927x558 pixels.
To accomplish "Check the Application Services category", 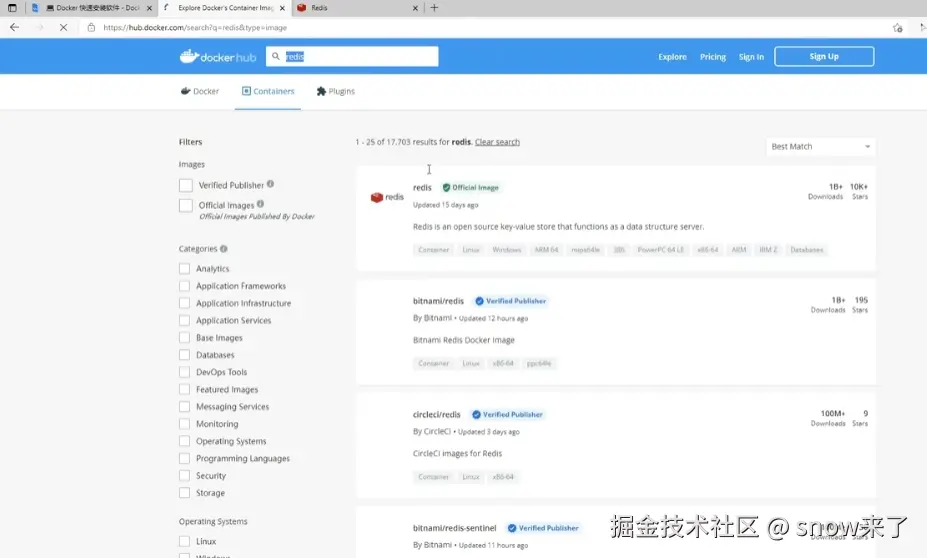I will (184, 320).
